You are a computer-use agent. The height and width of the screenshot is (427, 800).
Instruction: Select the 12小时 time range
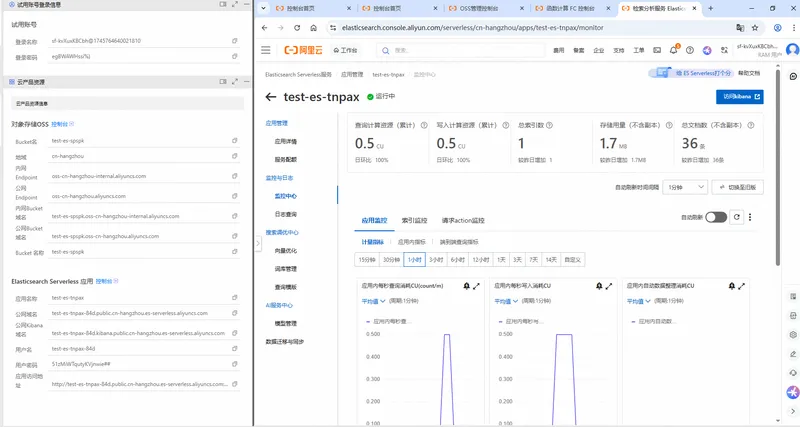pyautogui.click(x=481, y=260)
